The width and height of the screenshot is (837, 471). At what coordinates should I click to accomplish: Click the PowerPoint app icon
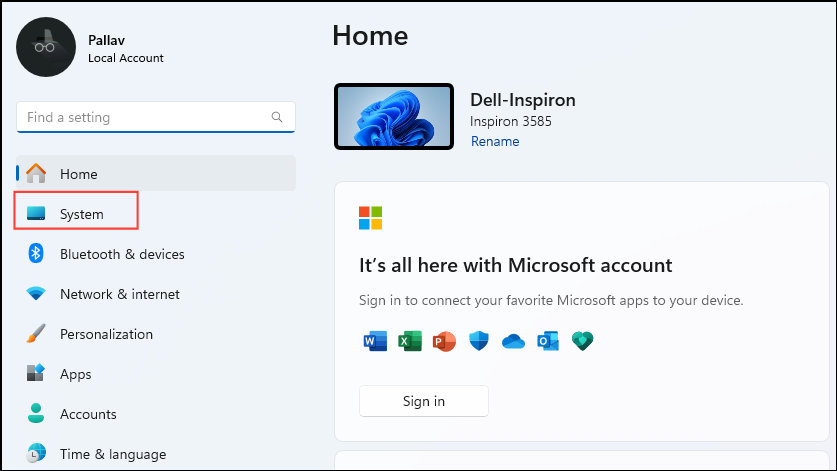coord(444,341)
